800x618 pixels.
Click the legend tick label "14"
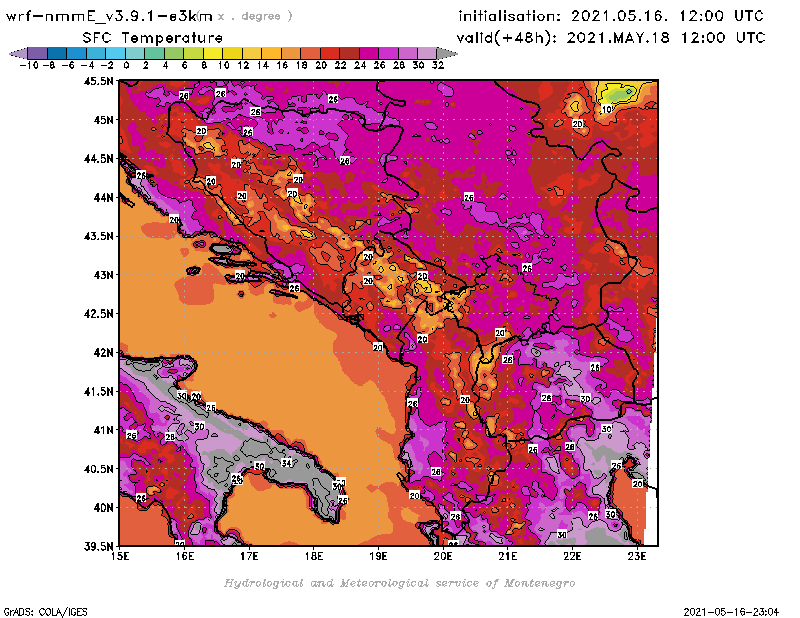coord(263,65)
